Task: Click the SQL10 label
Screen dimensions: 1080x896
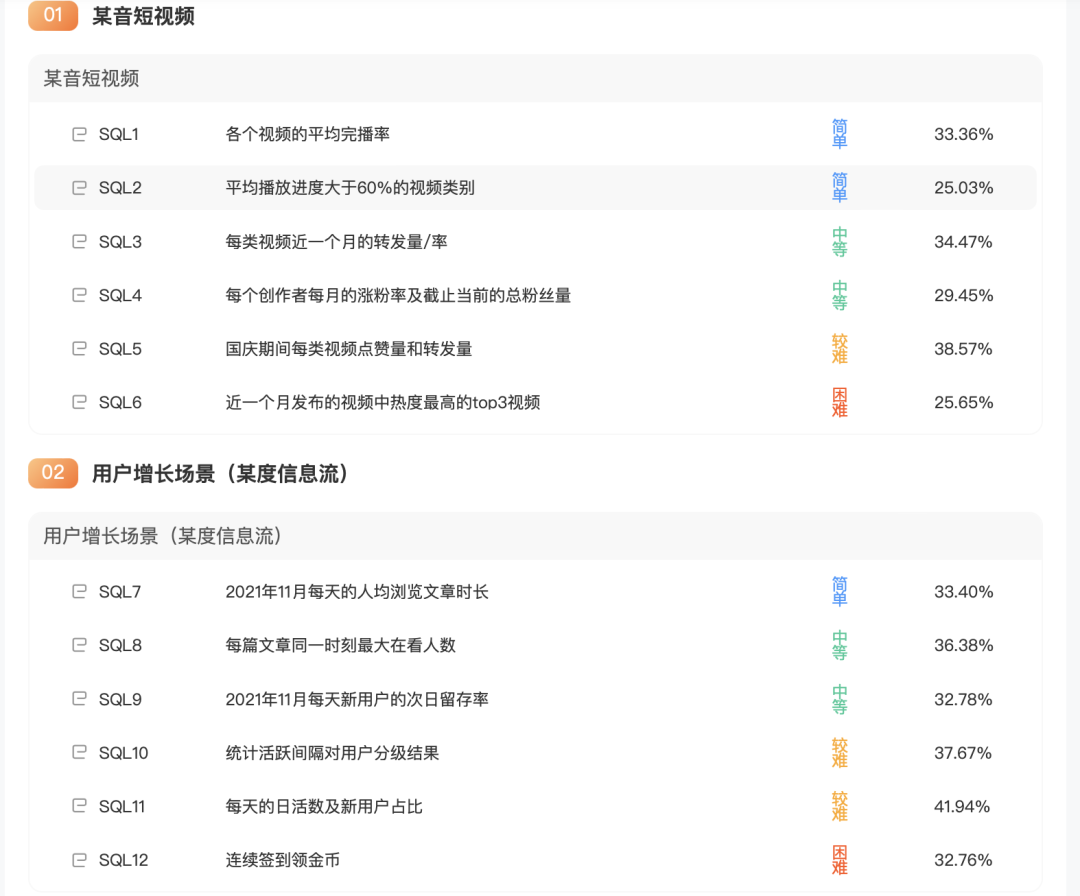Action: (x=123, y=753)
